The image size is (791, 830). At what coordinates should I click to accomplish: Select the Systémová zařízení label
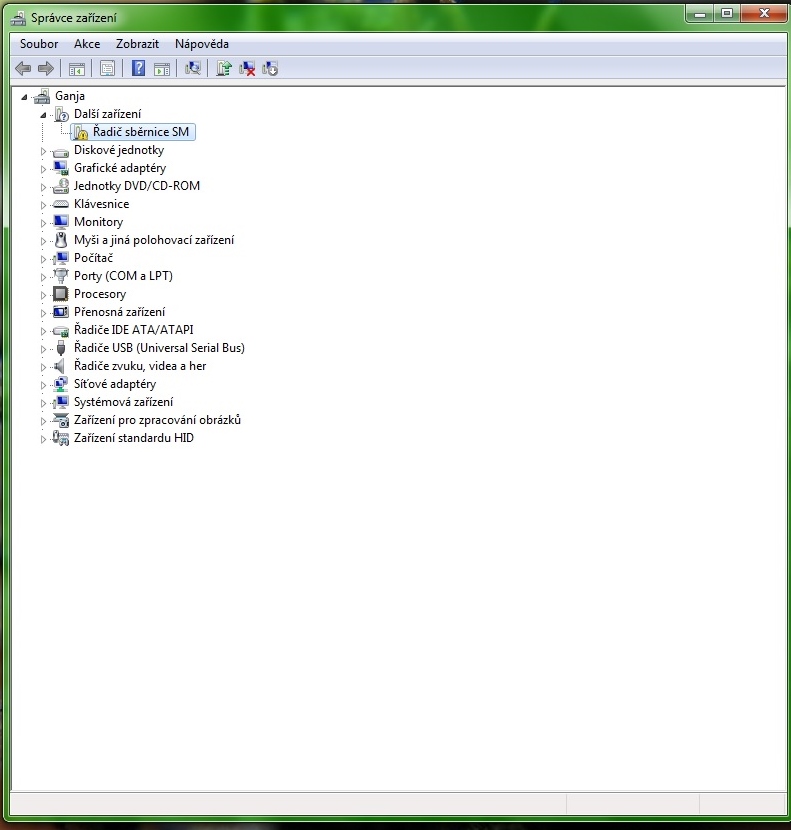(123, 402)
